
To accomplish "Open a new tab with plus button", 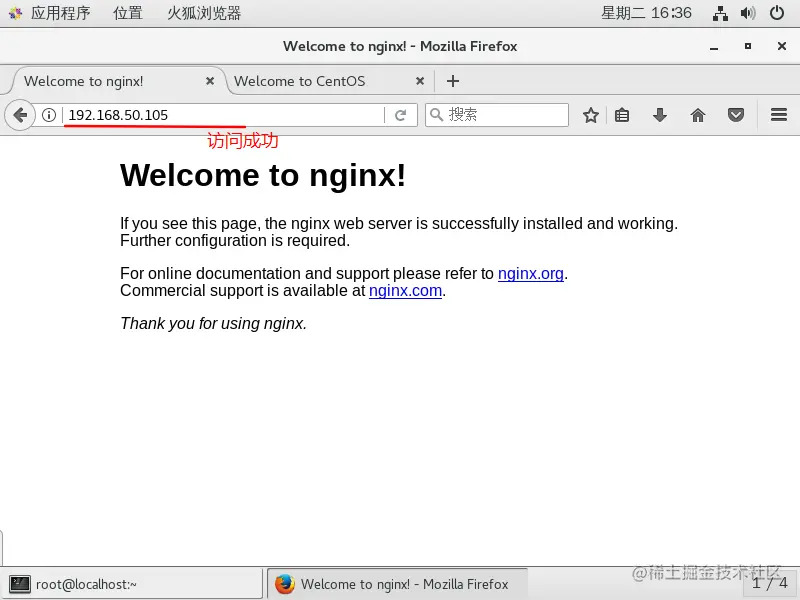I will tap(453, 81).
